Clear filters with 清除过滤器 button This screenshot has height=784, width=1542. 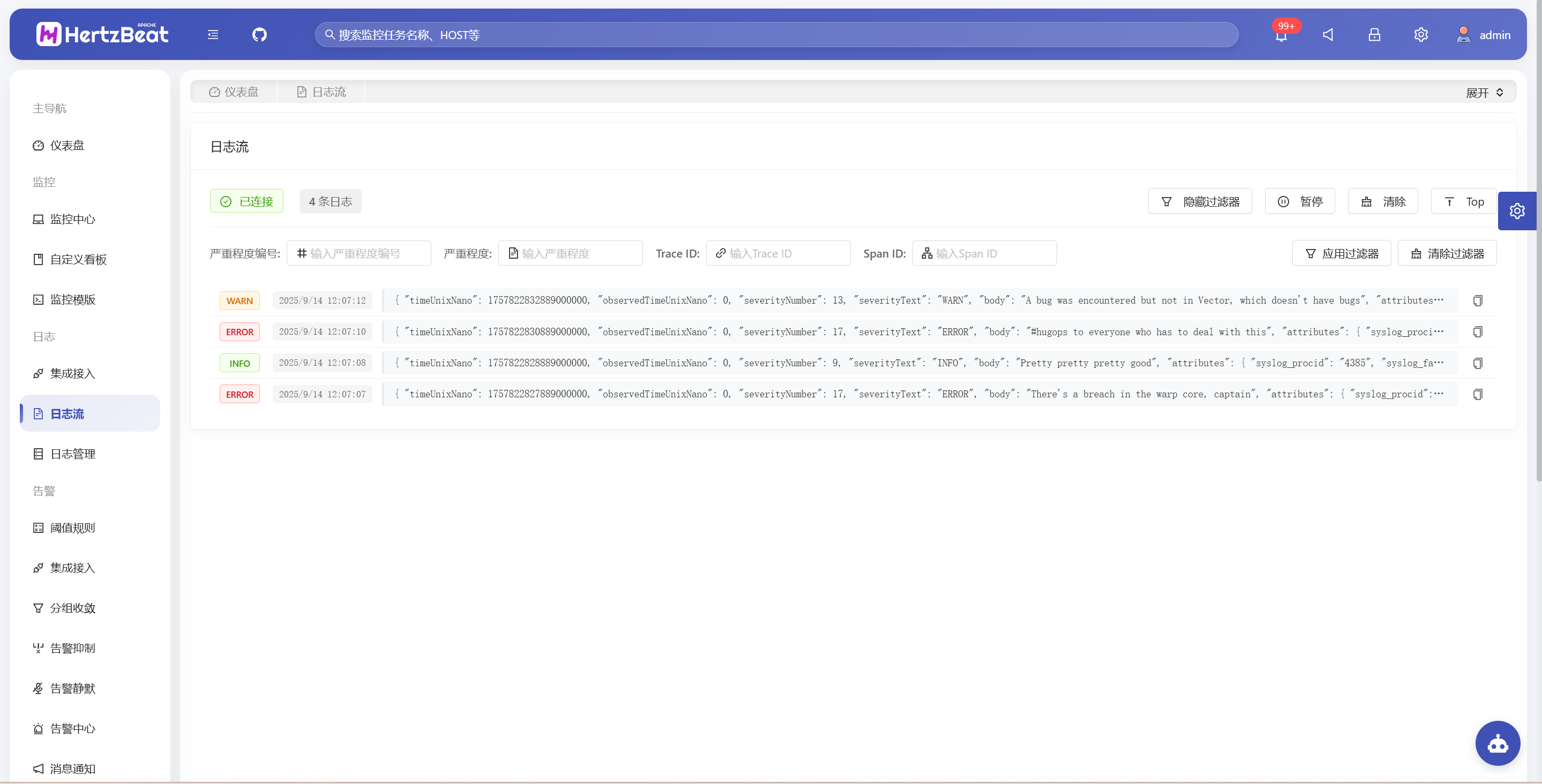(1447, 253)
